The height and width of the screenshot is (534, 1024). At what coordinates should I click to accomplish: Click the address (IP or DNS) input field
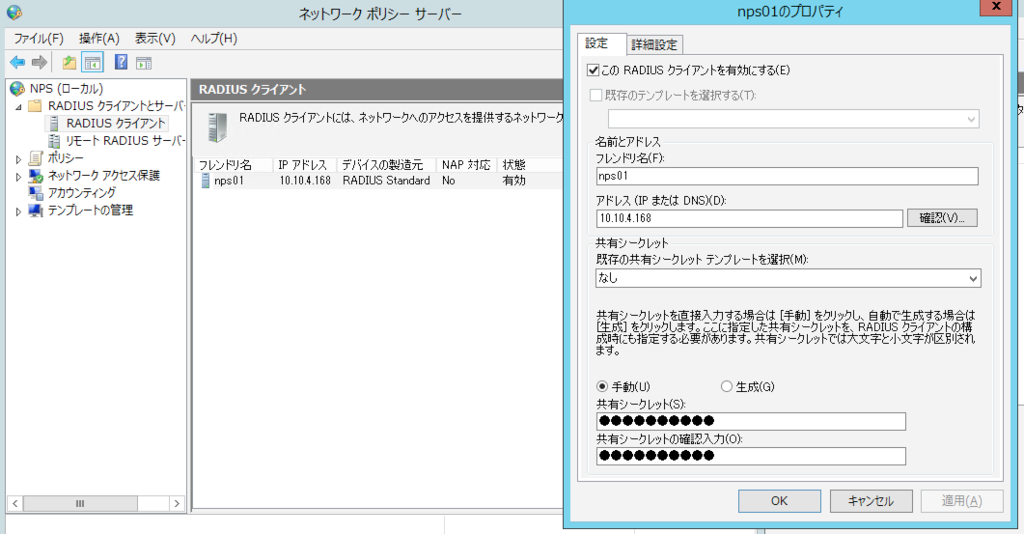(x=749, y=218)
